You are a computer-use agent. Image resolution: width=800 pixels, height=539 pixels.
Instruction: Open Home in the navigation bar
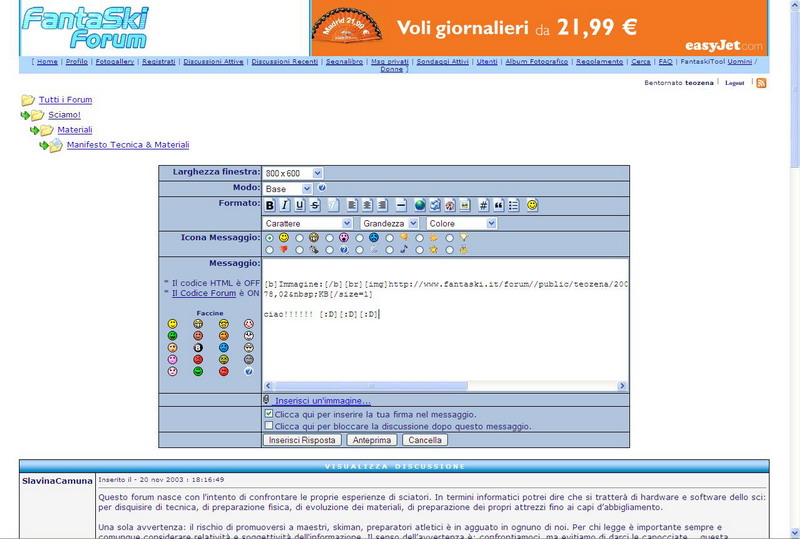(x=47, y=61)
